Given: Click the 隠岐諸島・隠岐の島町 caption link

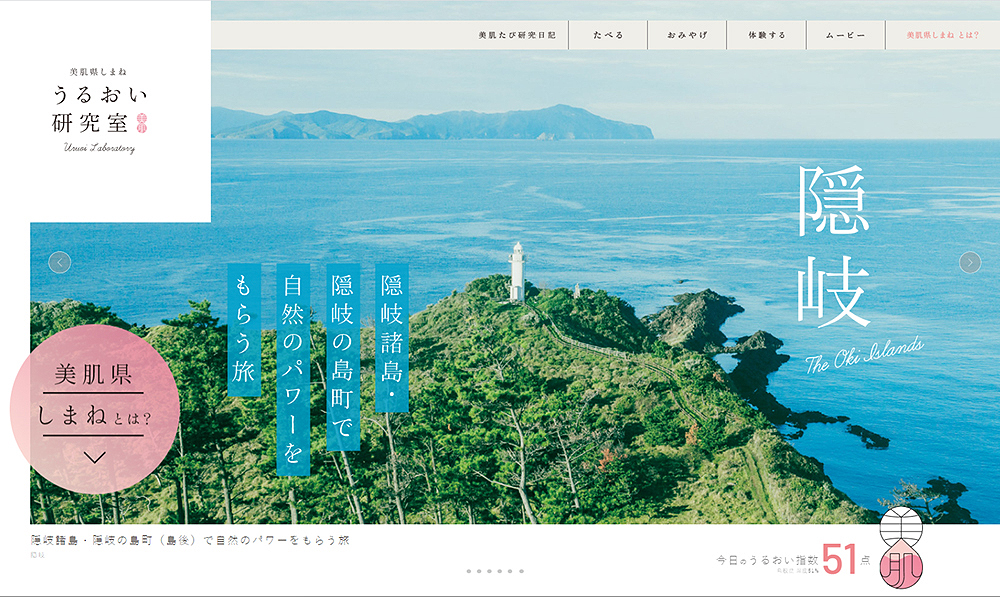Looking at the screenshot, I should 190,540.
